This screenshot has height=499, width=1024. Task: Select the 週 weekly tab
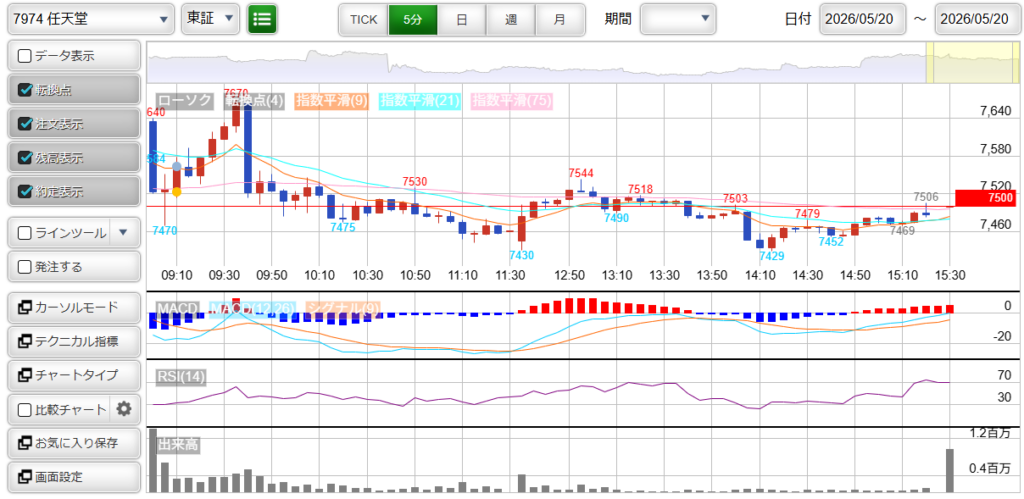point(511,20)
